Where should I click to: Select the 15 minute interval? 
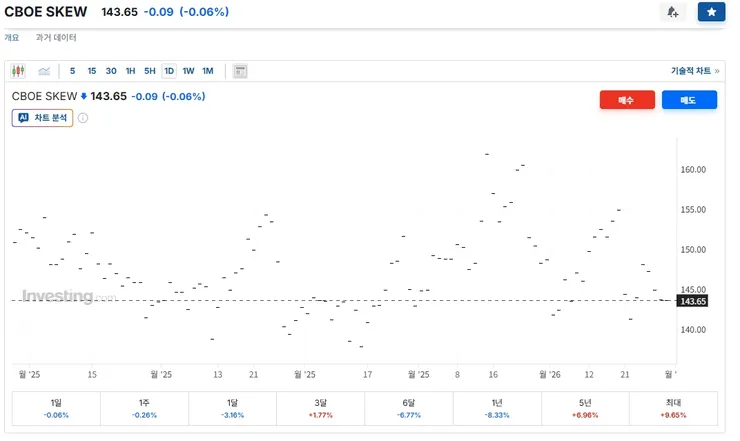(92, 71)
